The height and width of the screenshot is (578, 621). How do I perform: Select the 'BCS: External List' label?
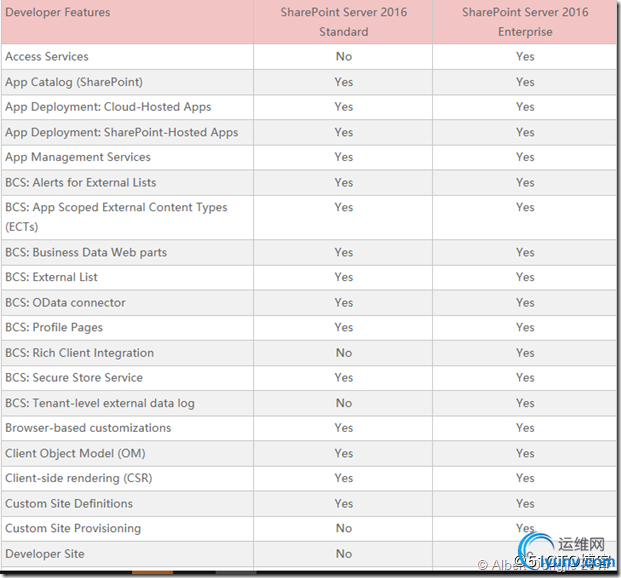coord(51,277)
